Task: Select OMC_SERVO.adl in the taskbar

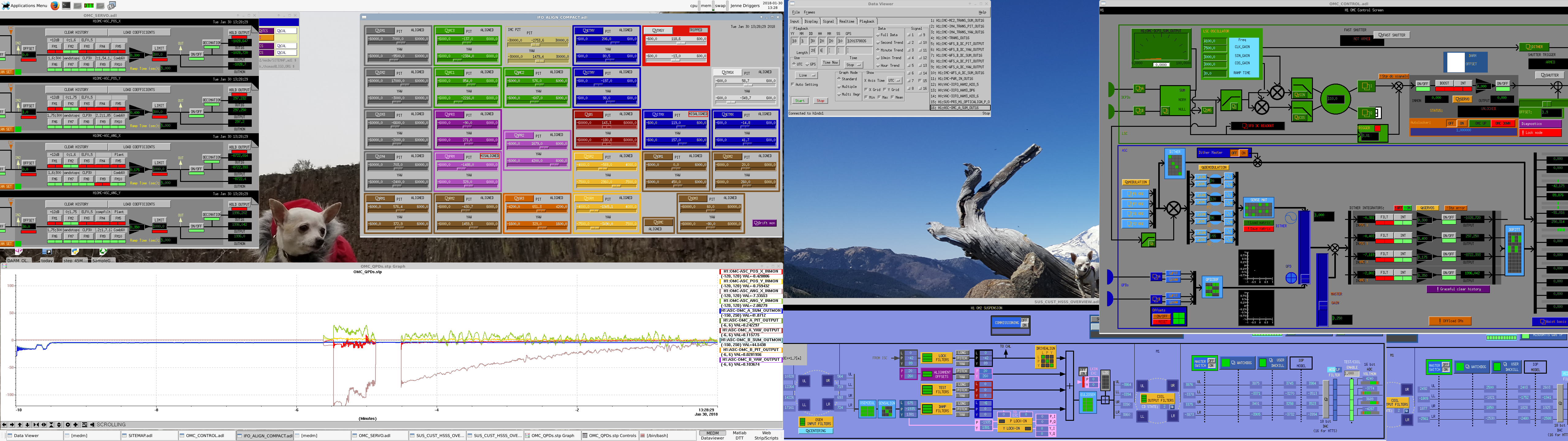Action: tap(380, 435)
